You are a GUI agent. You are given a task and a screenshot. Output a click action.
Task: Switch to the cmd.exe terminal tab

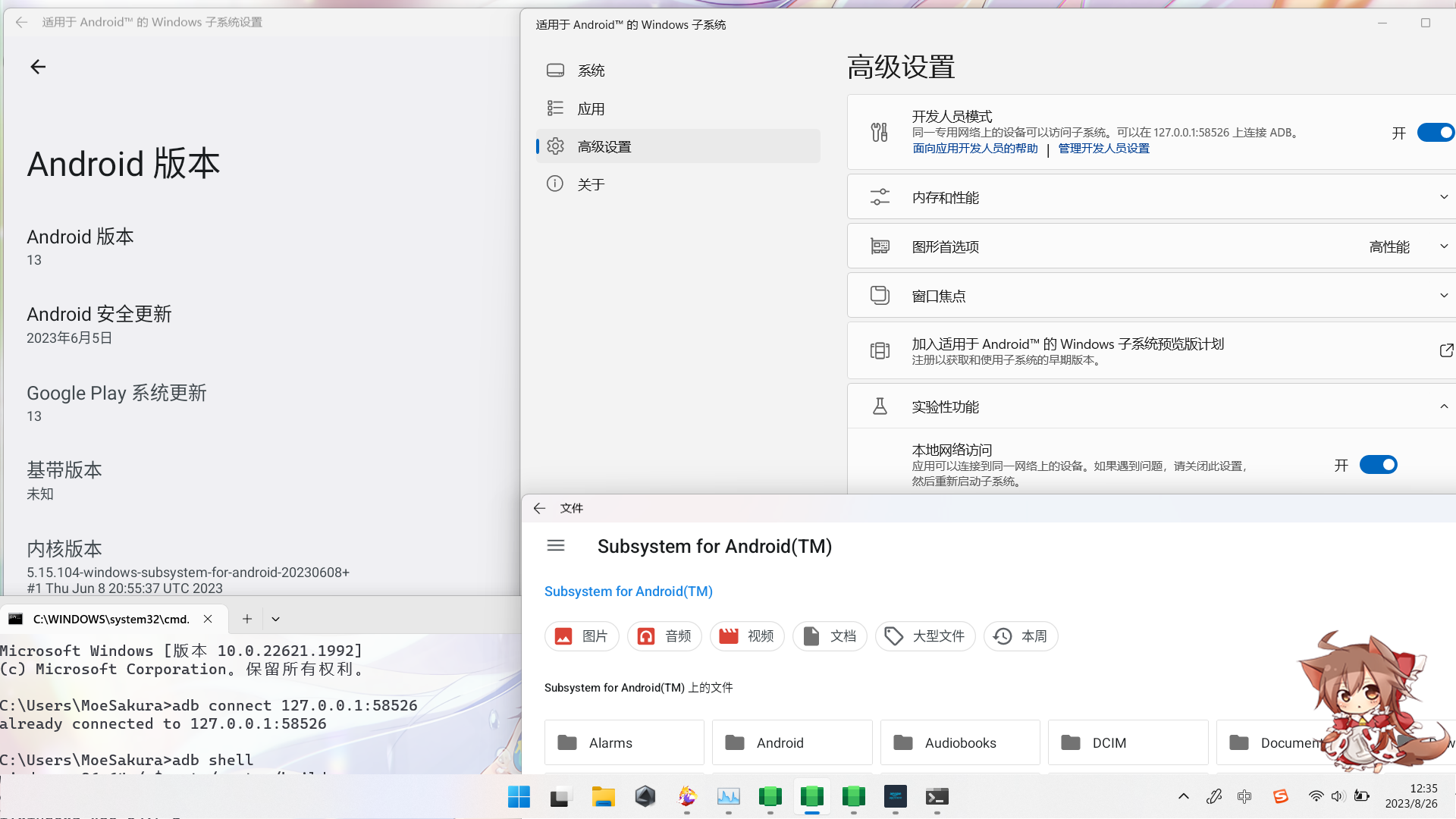pos(110,619)
